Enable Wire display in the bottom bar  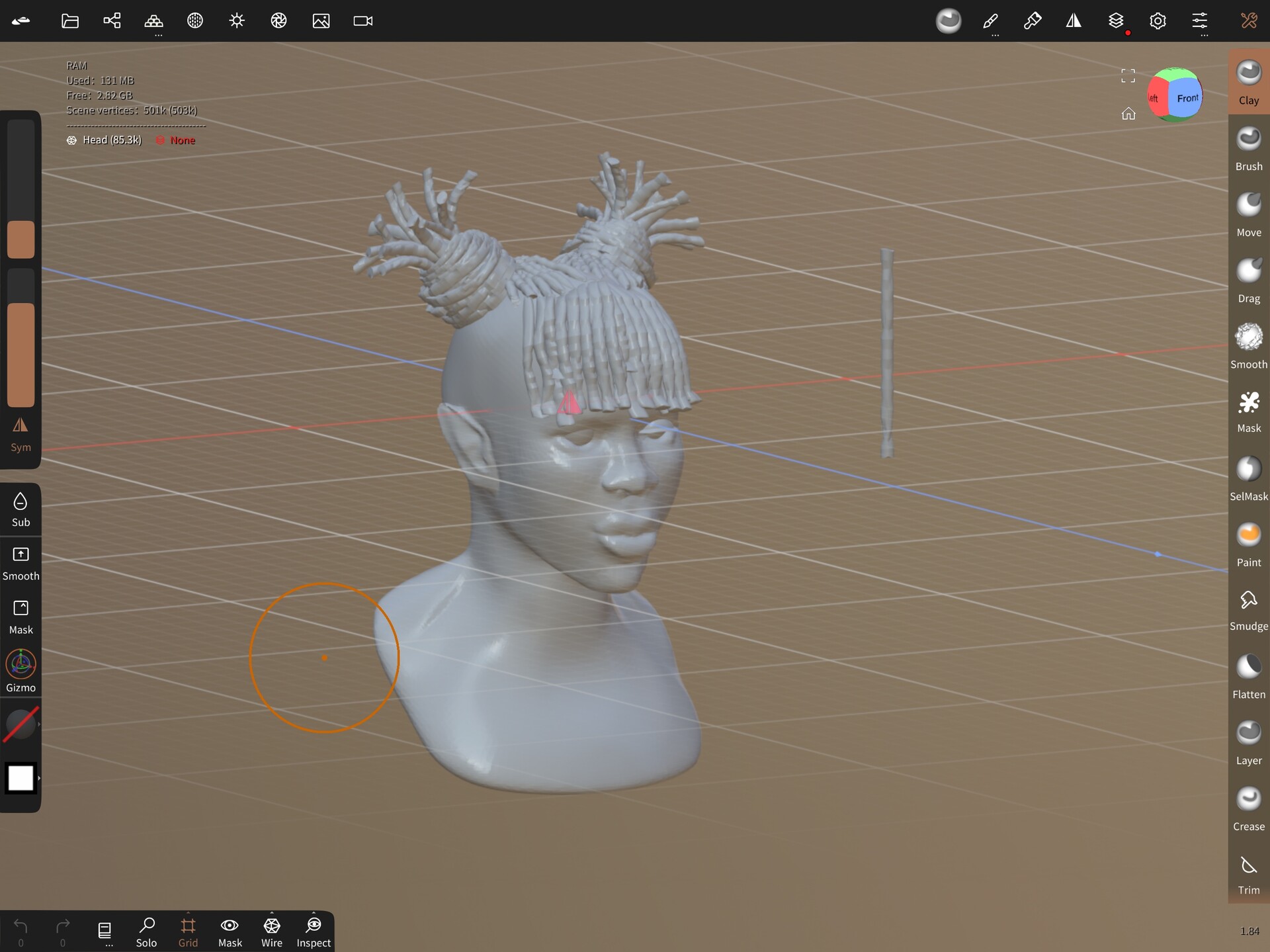point(271,930)
